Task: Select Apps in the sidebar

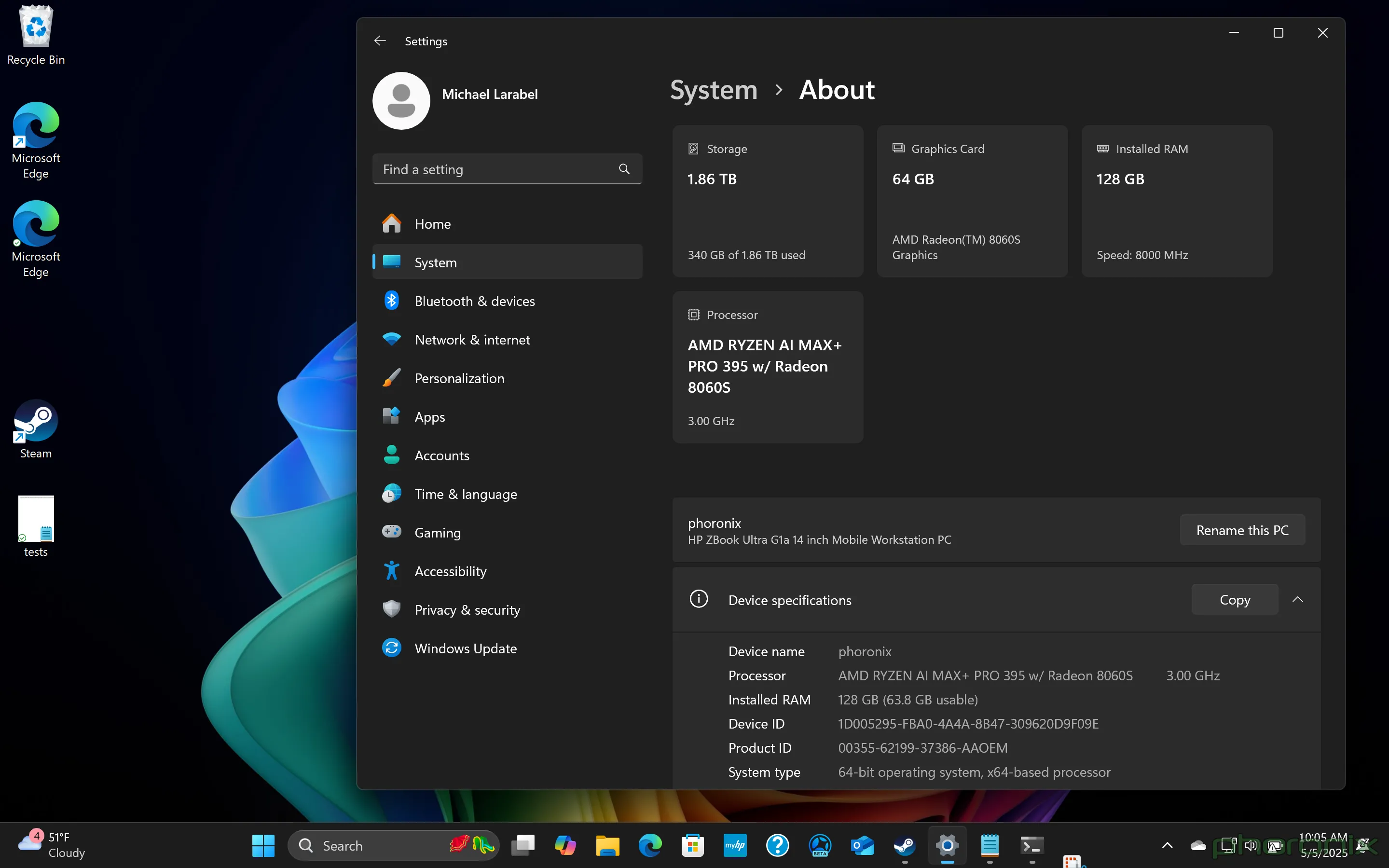Action: point(429,417)
